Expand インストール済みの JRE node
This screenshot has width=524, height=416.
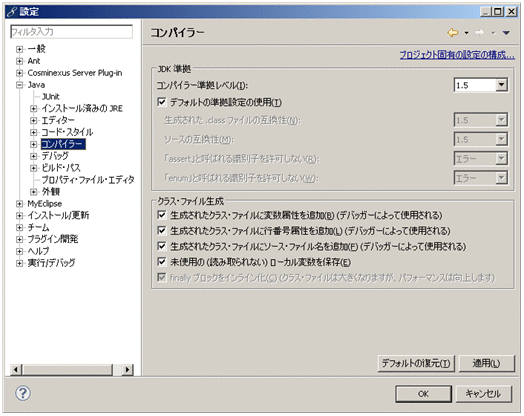click(x=33, y=109)
